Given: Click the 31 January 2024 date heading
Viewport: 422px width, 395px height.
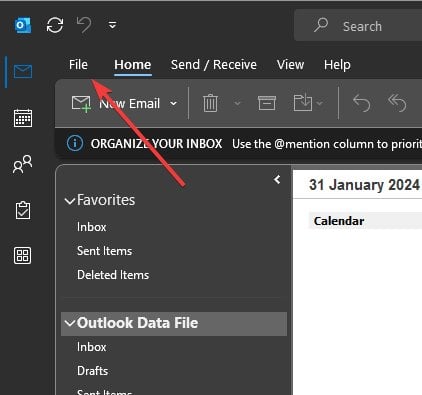Looking at the screenshot, I should (x=364, y=185).
